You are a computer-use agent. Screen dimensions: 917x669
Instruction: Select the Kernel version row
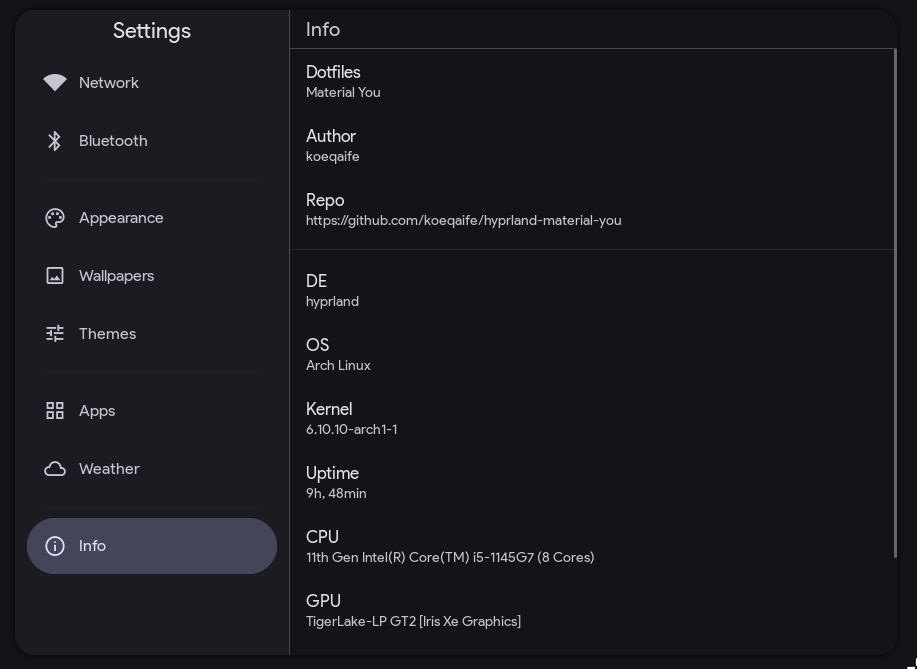point(351,418)
